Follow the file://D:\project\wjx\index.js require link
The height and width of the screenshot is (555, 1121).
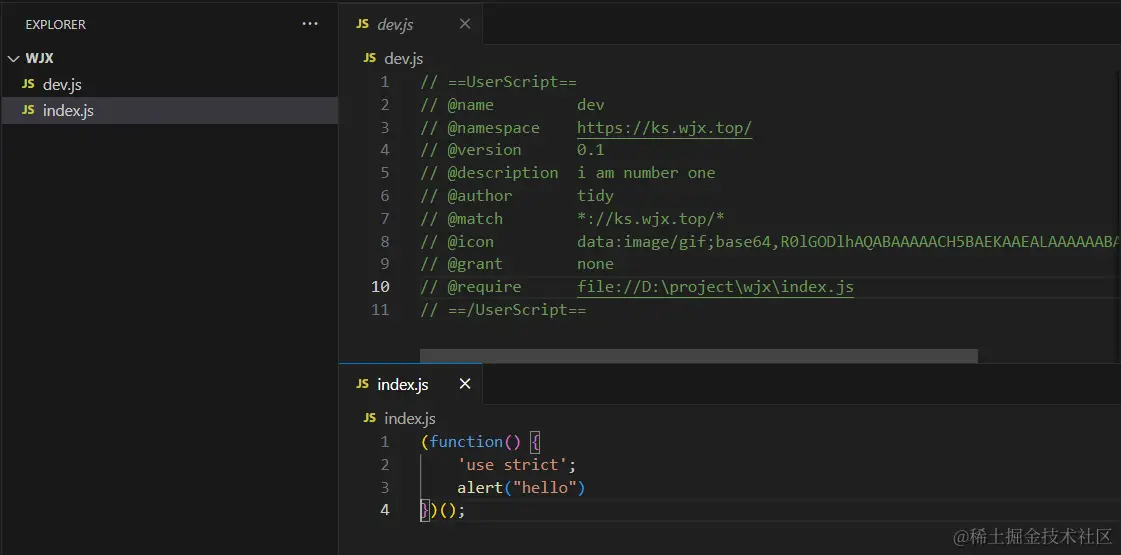(x=716, y=287)
